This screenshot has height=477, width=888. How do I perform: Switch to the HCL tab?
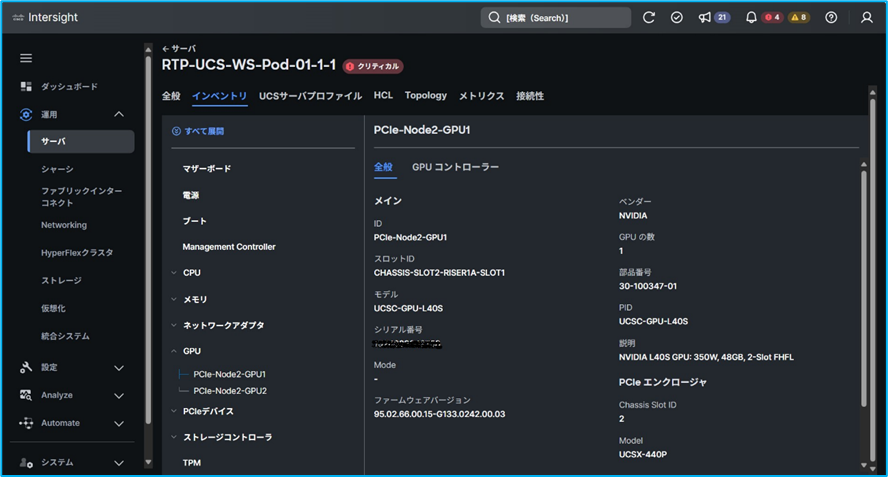coord(383,96)
